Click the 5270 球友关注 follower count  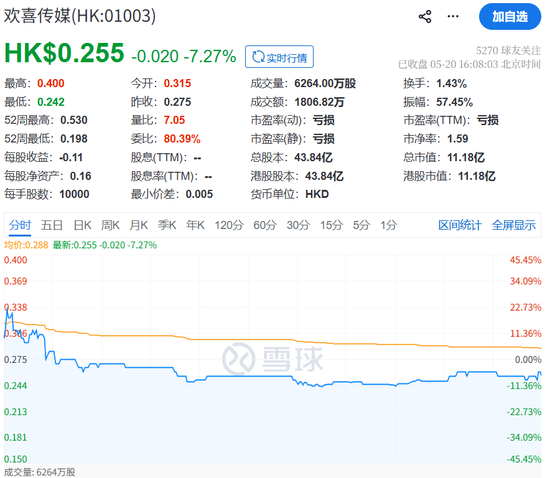pyautogui.click(x=508, y=51)
